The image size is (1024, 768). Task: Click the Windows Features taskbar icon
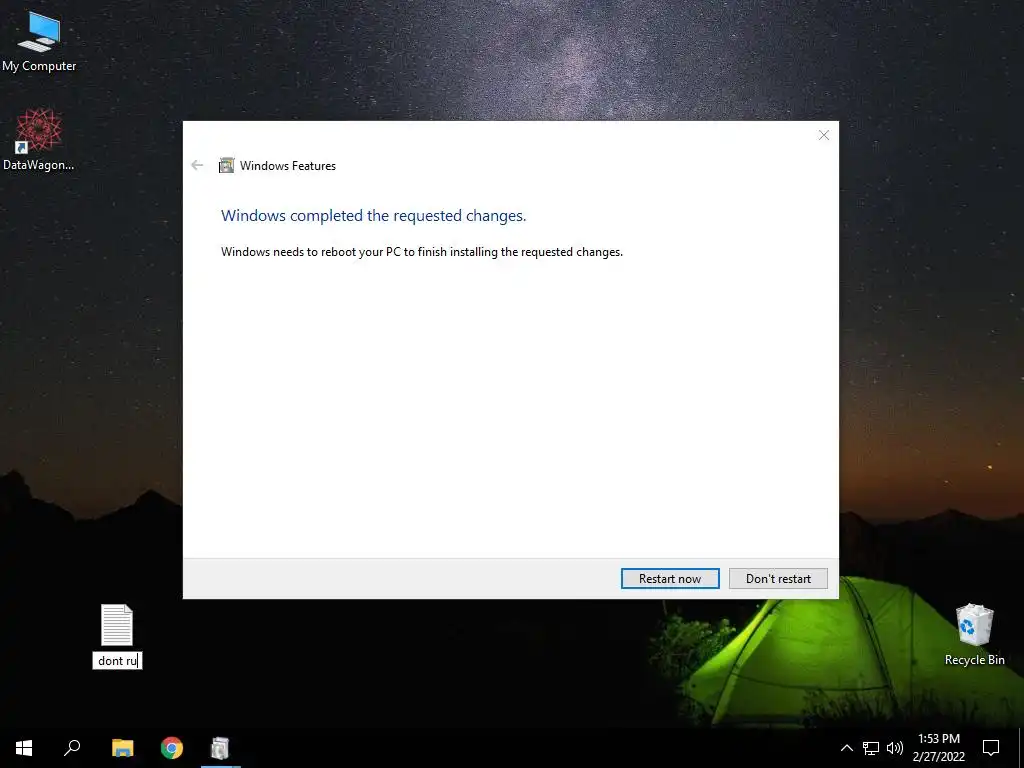point(221,748)
